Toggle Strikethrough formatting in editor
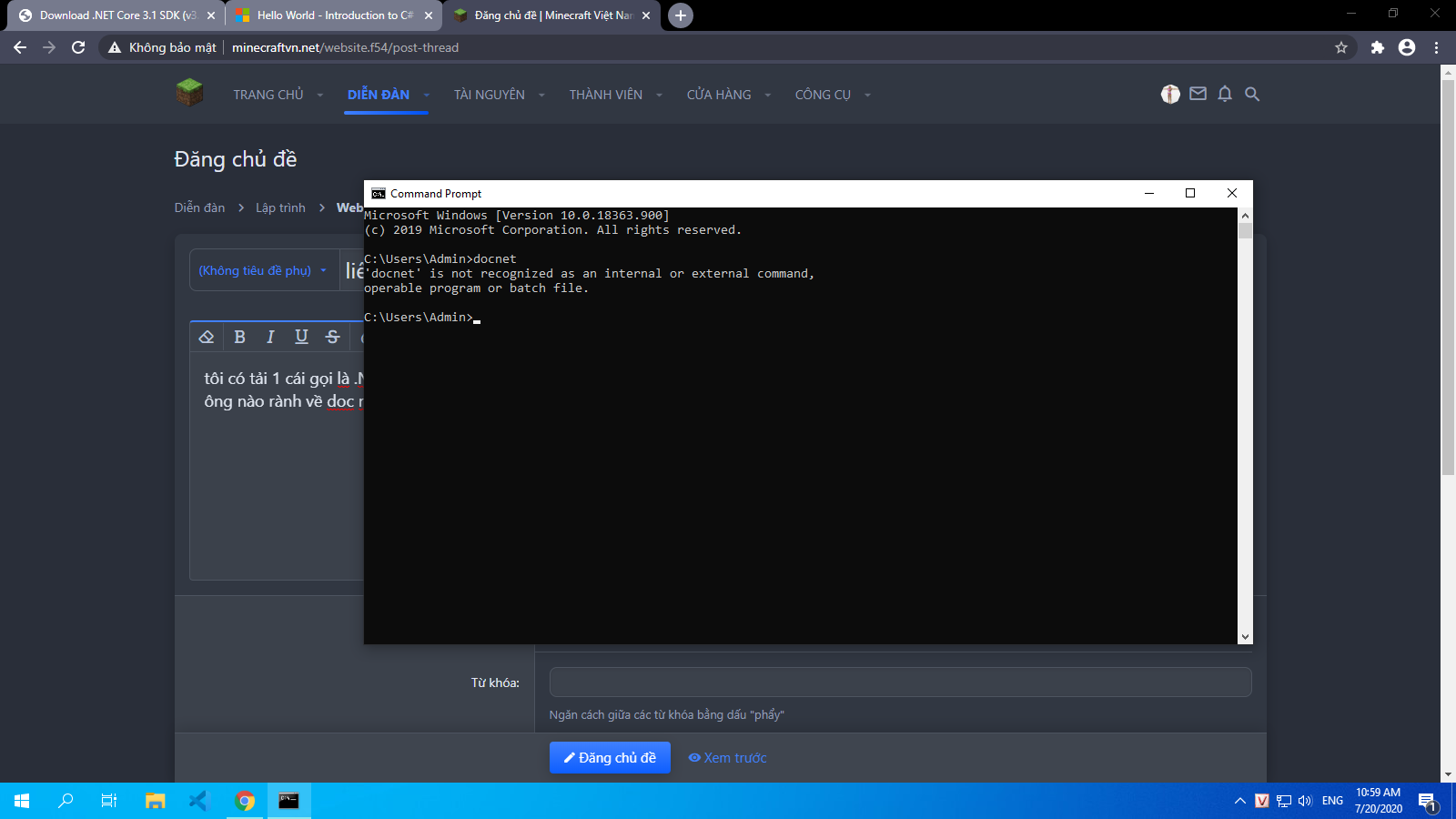1456x819 pixels. 332,337
